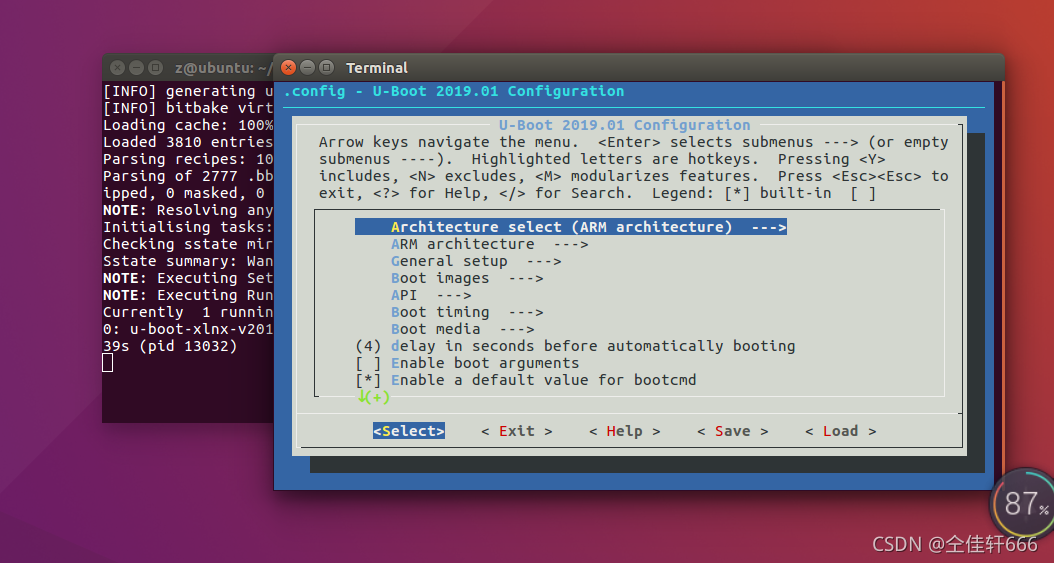Maximize the front Terminal window
This screenshot has width=1054, height=563.
tap(326, 67)
